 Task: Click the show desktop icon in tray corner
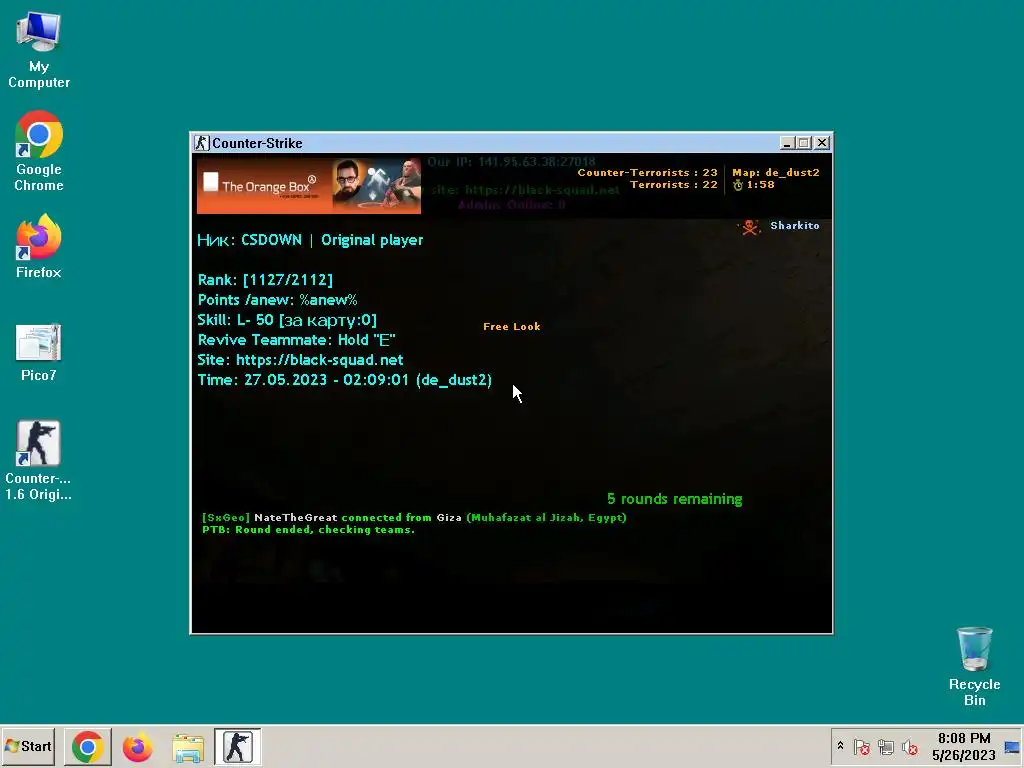pos(1012,747)
